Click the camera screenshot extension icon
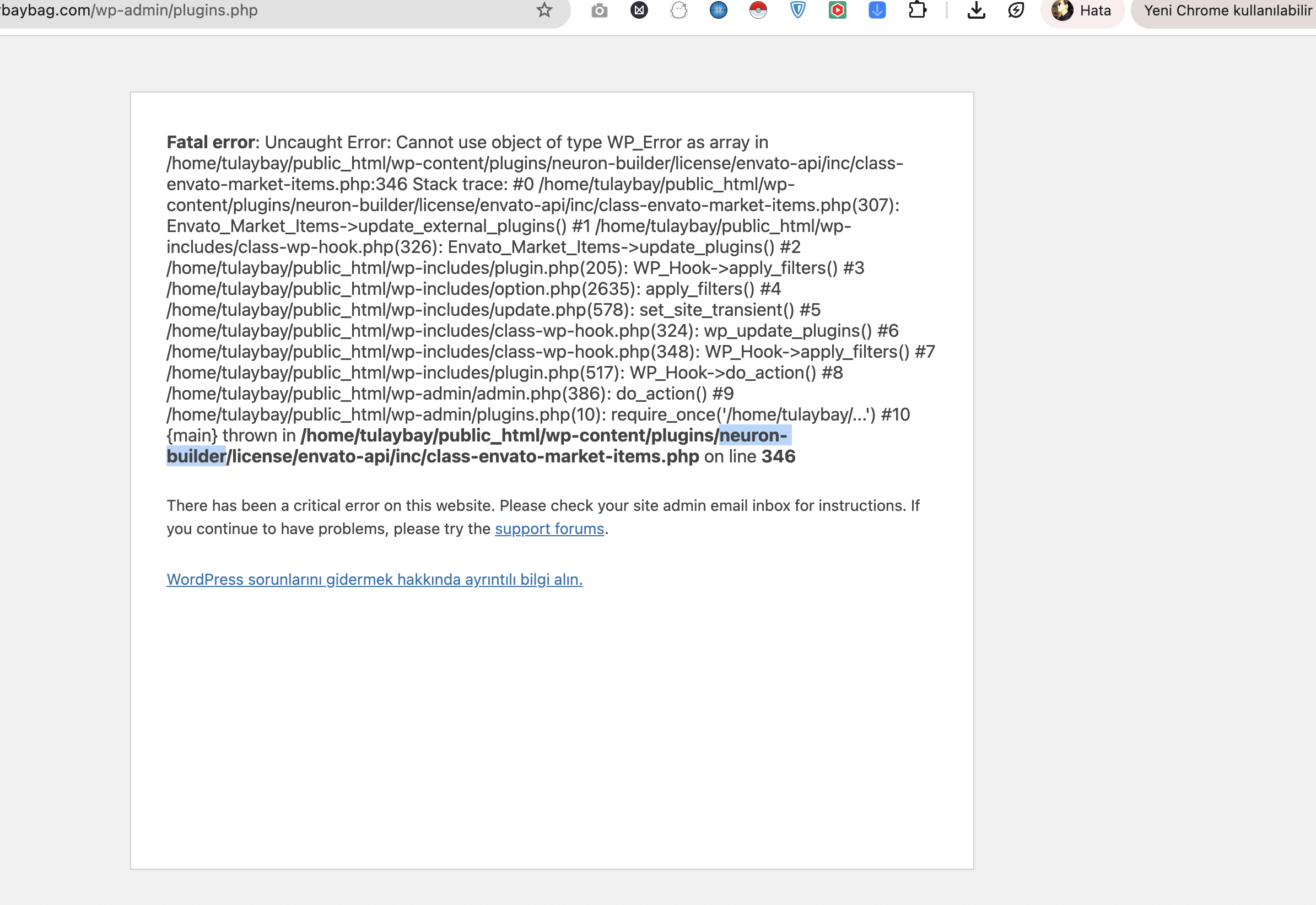This screenshot has width=1316, height=905. coord(600,10)
